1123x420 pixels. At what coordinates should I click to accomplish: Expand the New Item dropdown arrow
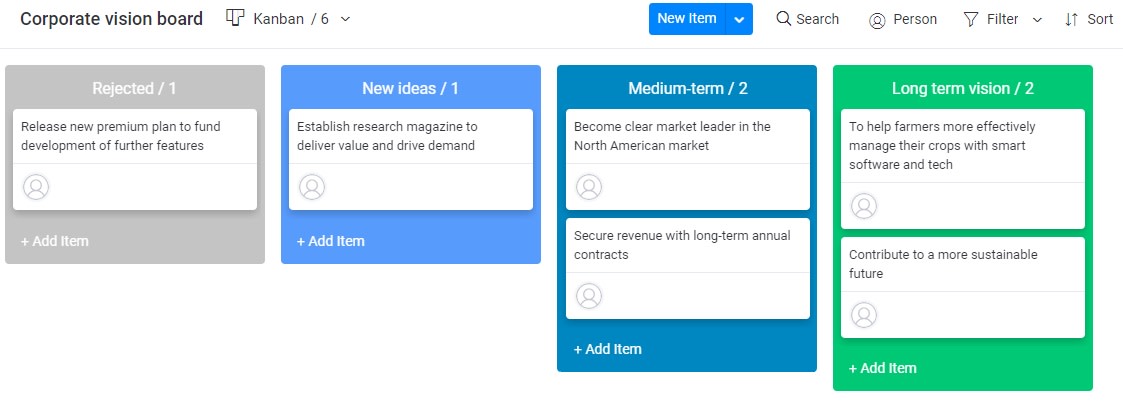[739, 19]
